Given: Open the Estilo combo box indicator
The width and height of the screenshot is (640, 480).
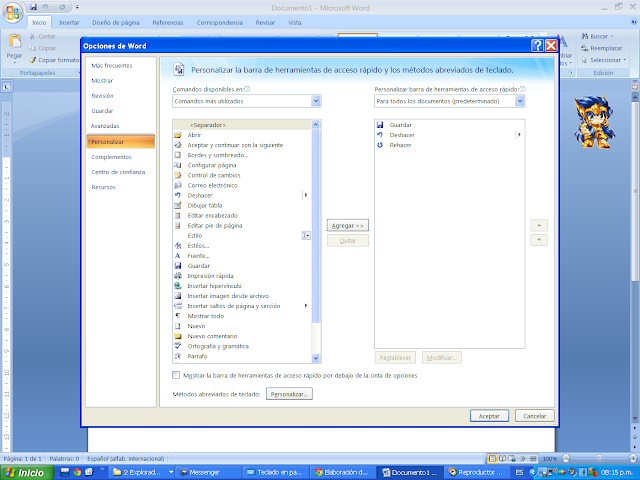Looking at the screenshot, I should [x=306, y=236].
